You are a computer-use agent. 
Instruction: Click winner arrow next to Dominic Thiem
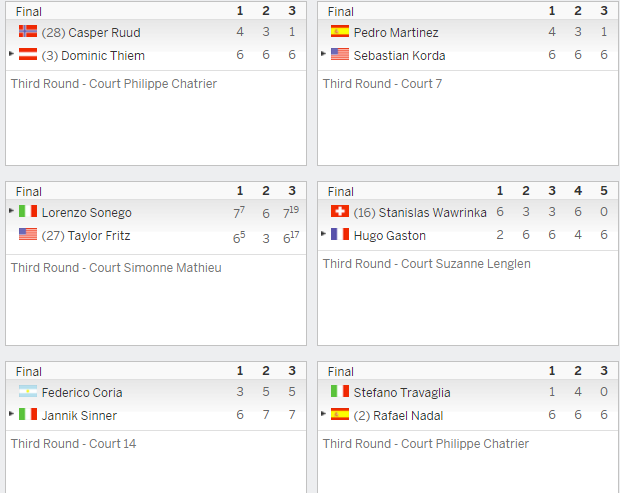coord(11,53)
